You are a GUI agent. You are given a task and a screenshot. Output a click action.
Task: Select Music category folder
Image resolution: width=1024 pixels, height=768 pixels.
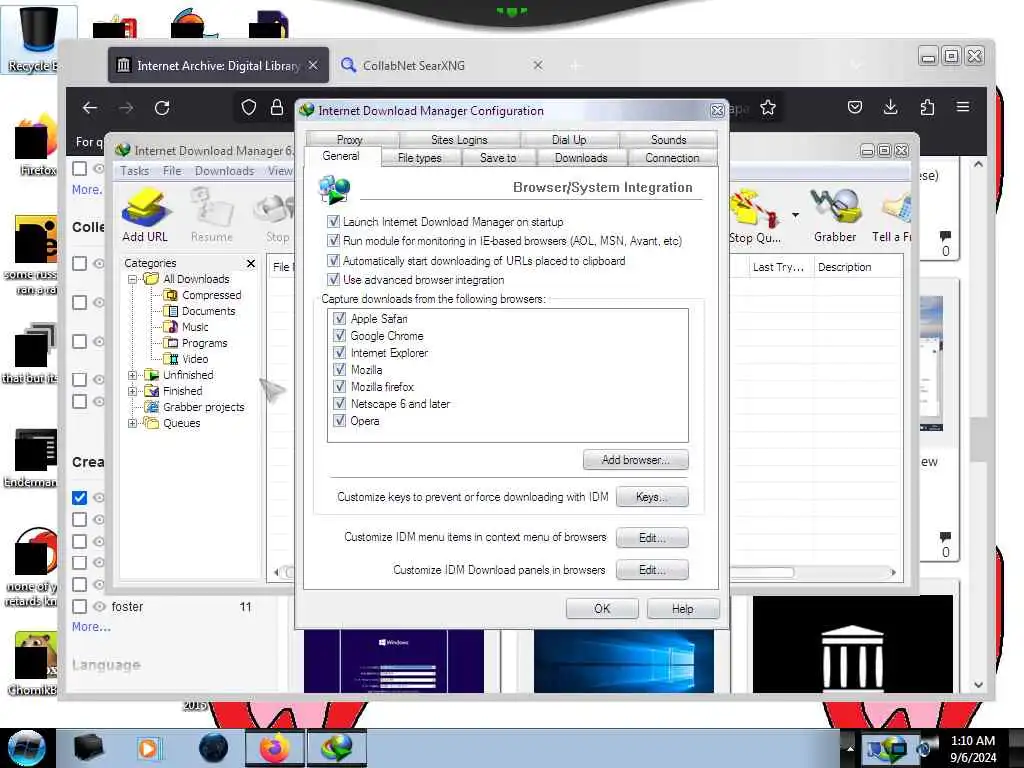tap(195, 327)
